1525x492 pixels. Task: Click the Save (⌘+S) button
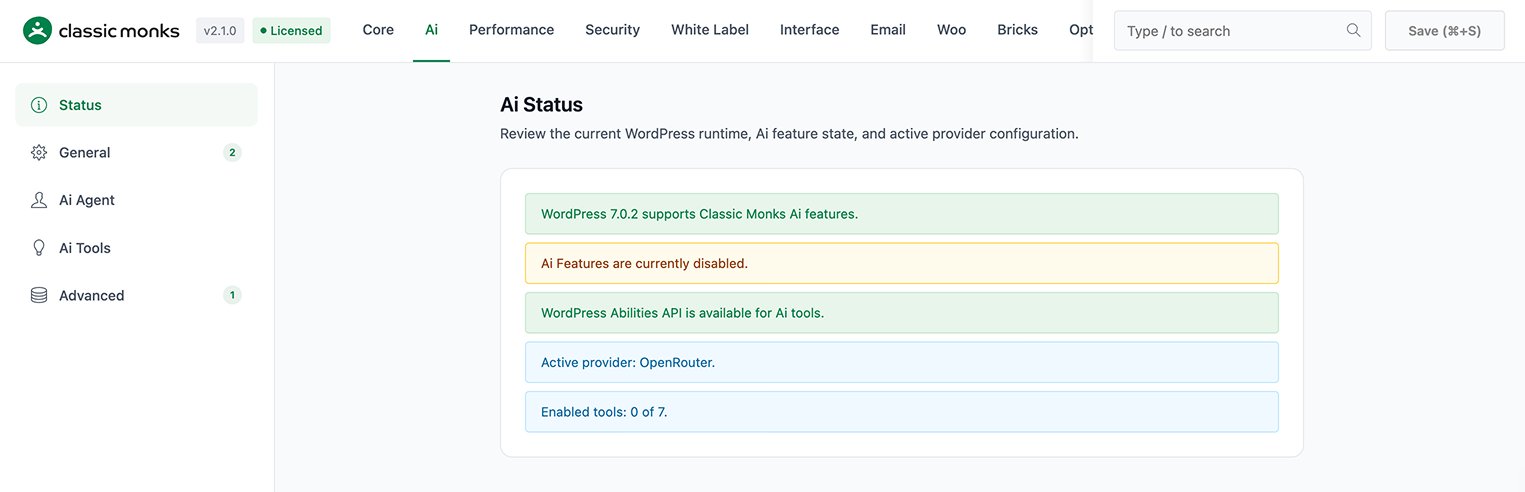[1444, 31]
